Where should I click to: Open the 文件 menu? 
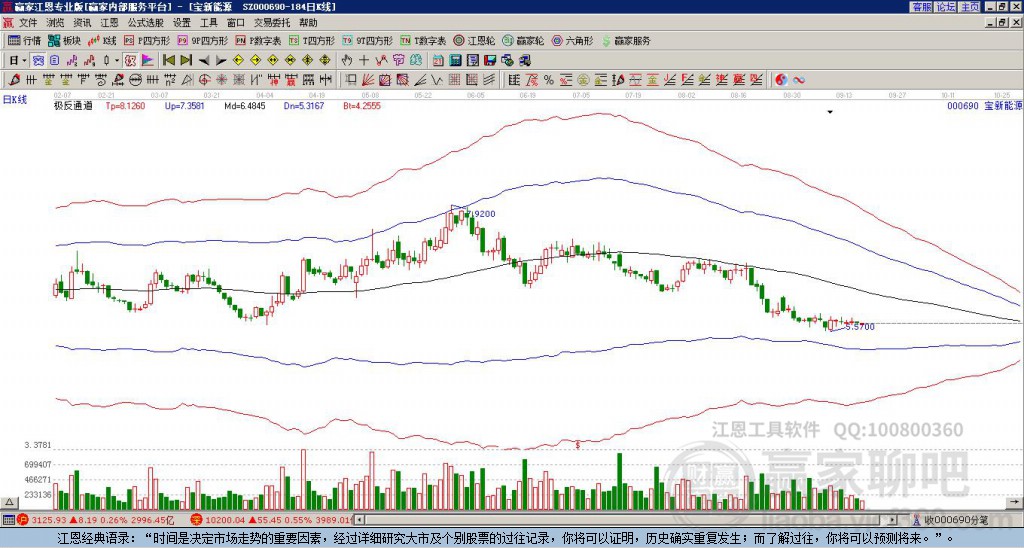click(28, 23)
